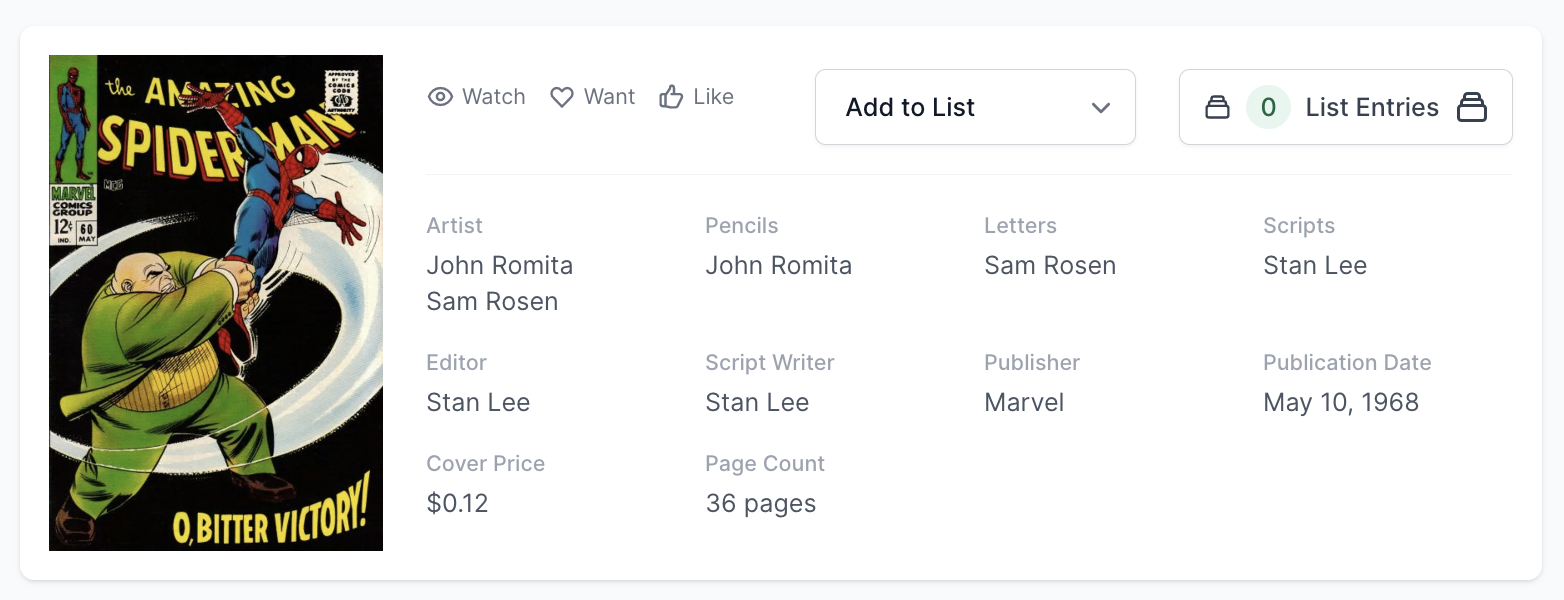Open Stan Lee under Editor
The width and height of the screenshot is (1564, 600).
pyautogui.click(x=478, y=403)
